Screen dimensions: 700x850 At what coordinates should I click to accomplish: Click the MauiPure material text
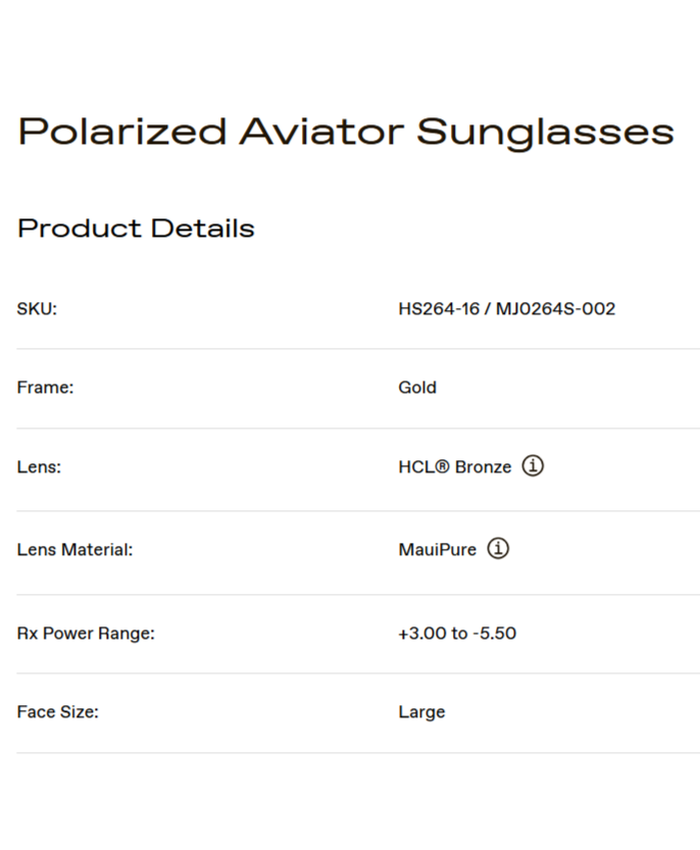437,549
